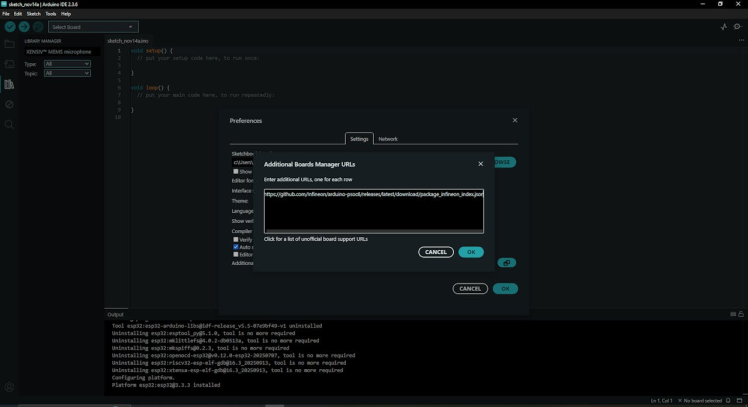The height and width of the screenshot is (407, 748).
Task: Open the Sketch menu
Action: (34, 14)
